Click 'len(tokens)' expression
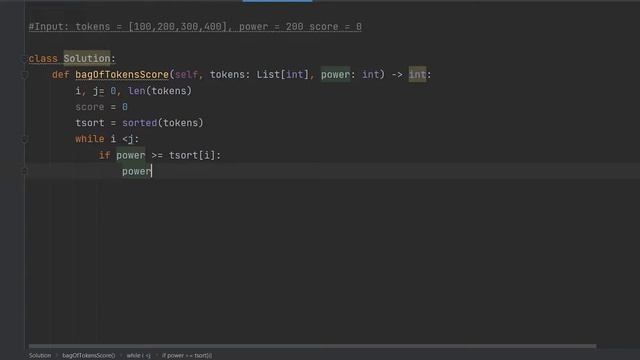This screenshot has width=640, height=360. tap(160, 91)
